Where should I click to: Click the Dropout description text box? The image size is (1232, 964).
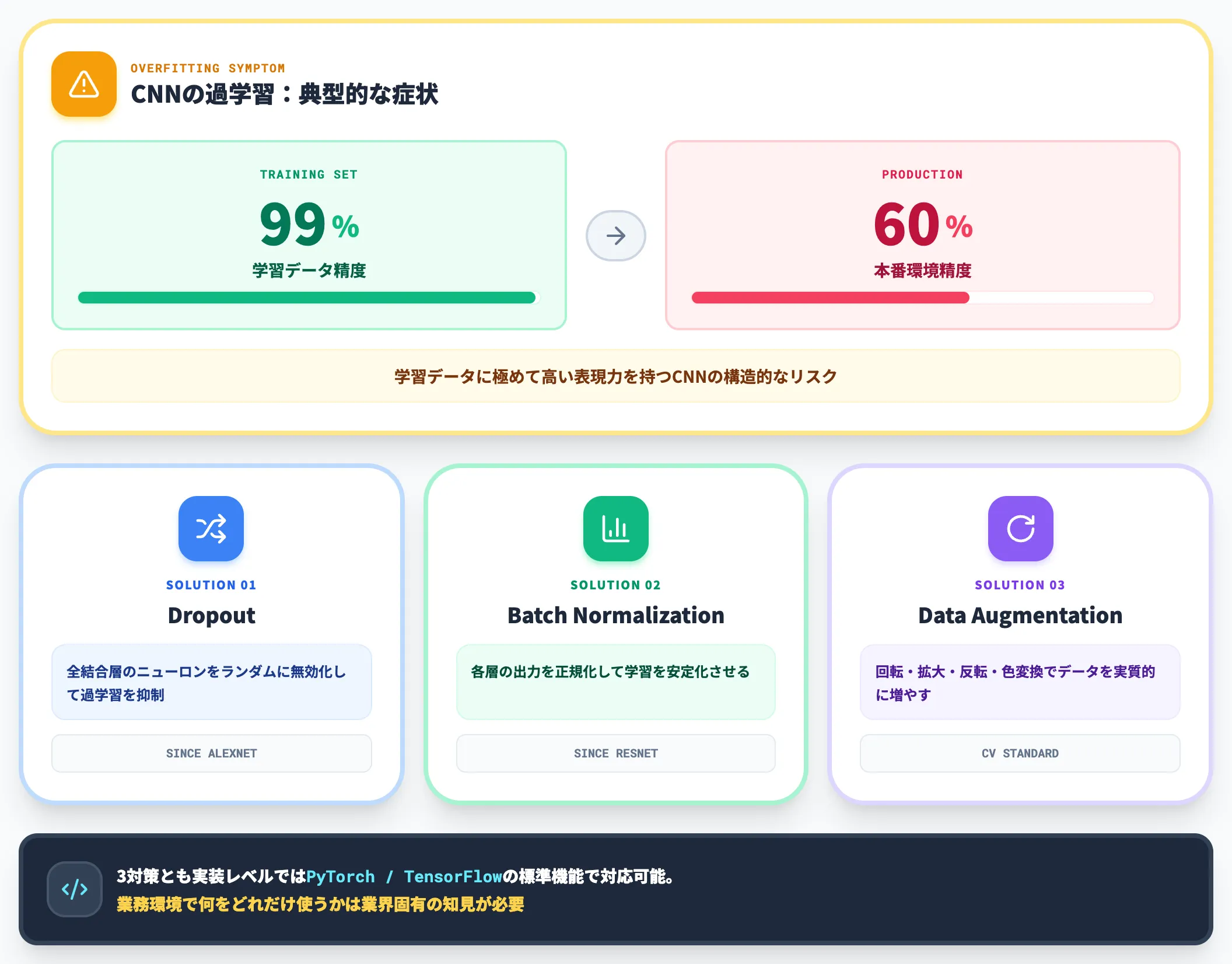(x=211, y=682)
